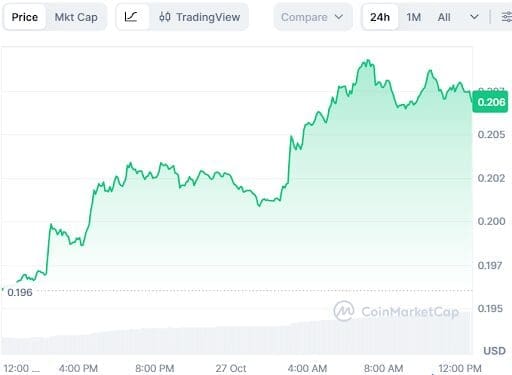The width and height of the screenshot is (512, 375).
Task: Click the TradingView candlestick icon
Action: point(165,17)
